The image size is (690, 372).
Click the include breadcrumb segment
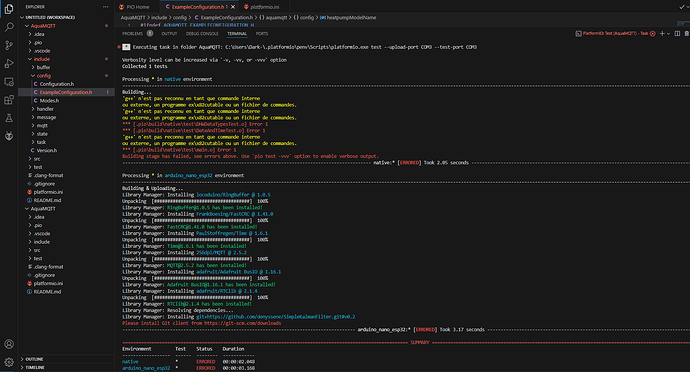point(159,18)
